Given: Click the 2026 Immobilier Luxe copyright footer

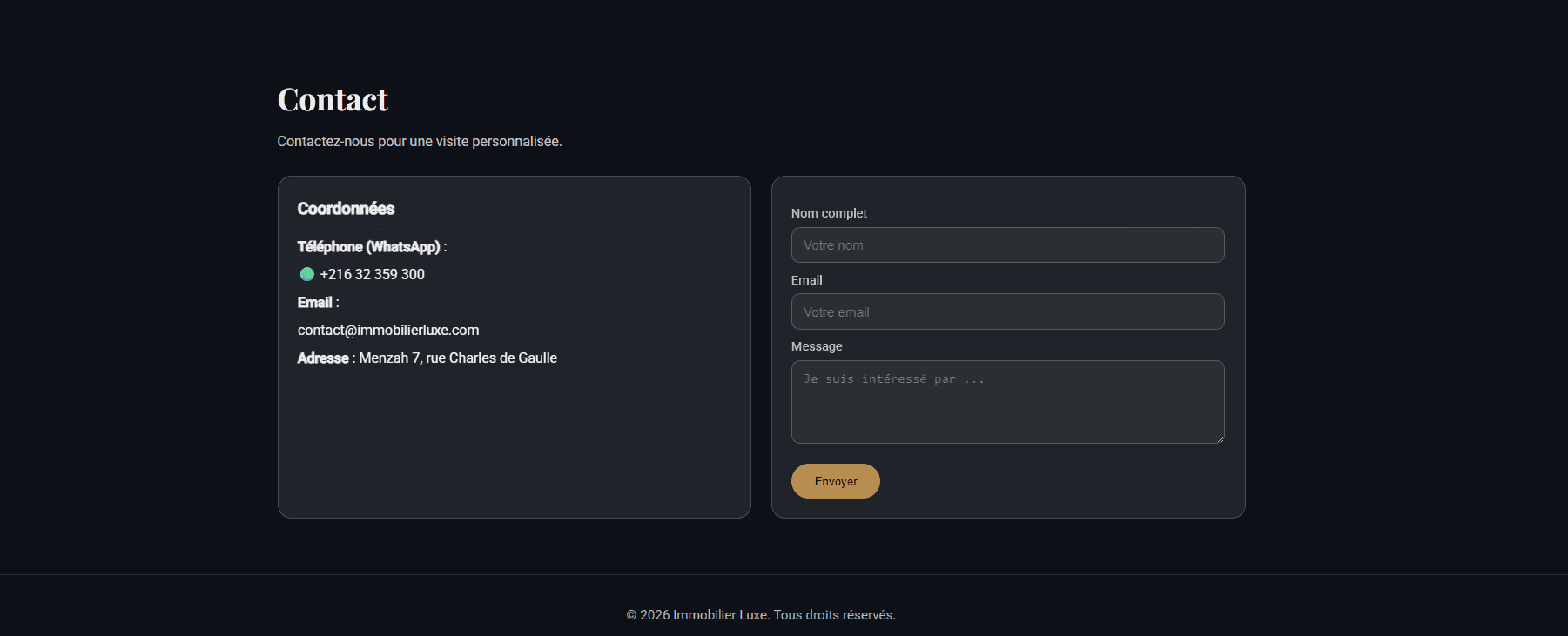Looking at the screenshot, I should [761, 615].
